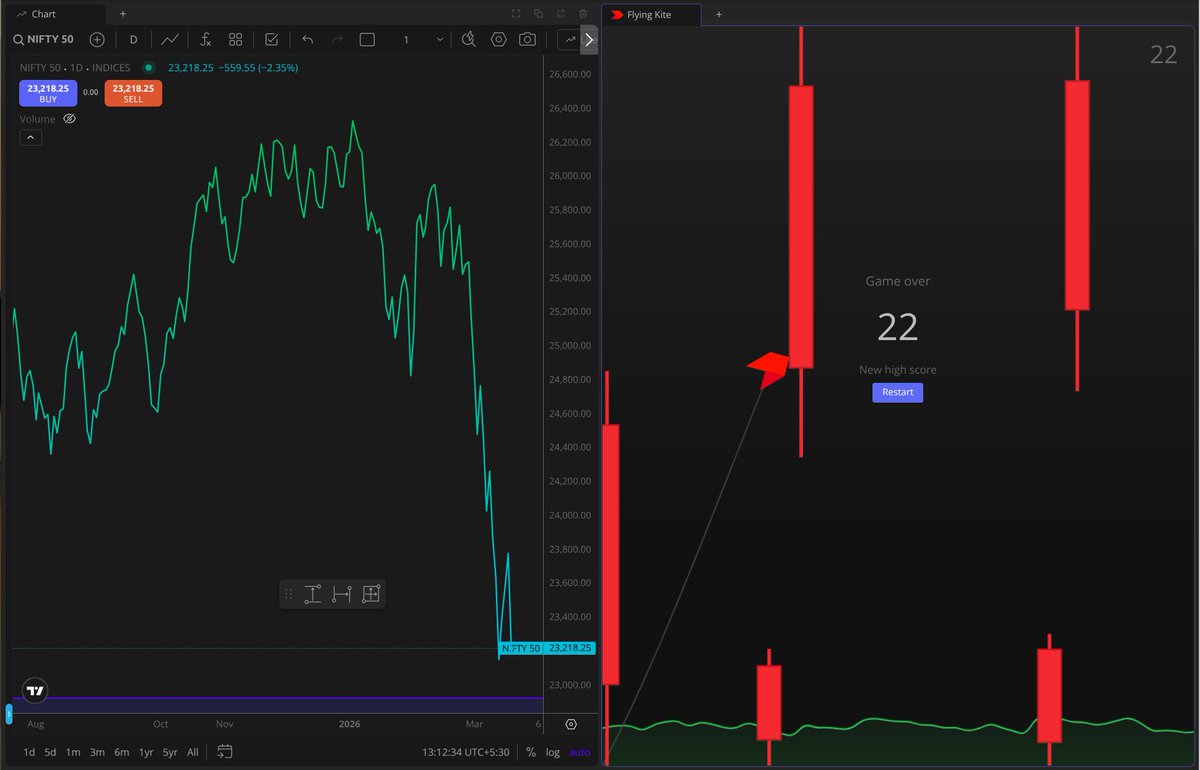Set the chart range to 5d
Screen dimensions: 1200x770
point(50,752)
